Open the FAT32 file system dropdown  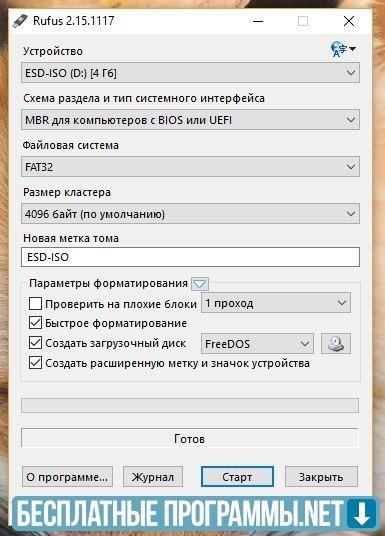pos(190,167)
